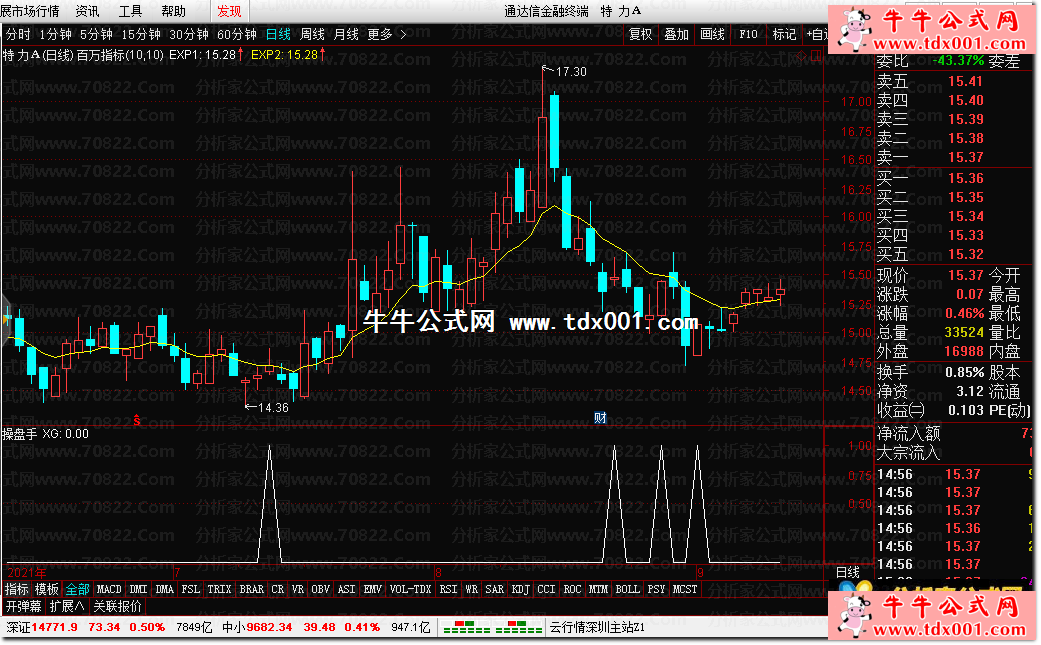Open the F10 company info
1041x645 pixels.
[748, 34]
